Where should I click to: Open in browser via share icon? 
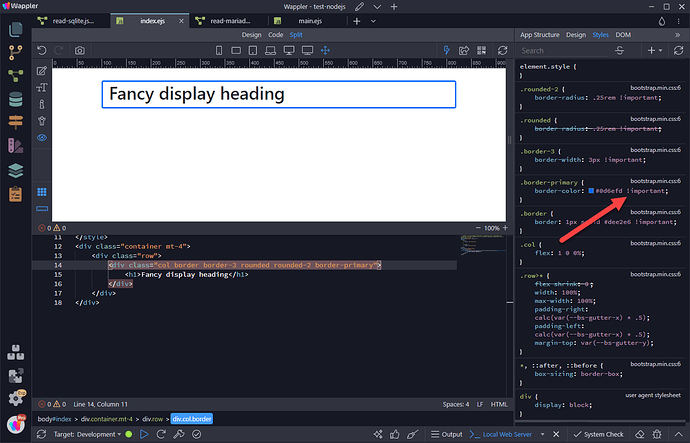point(464,50)
